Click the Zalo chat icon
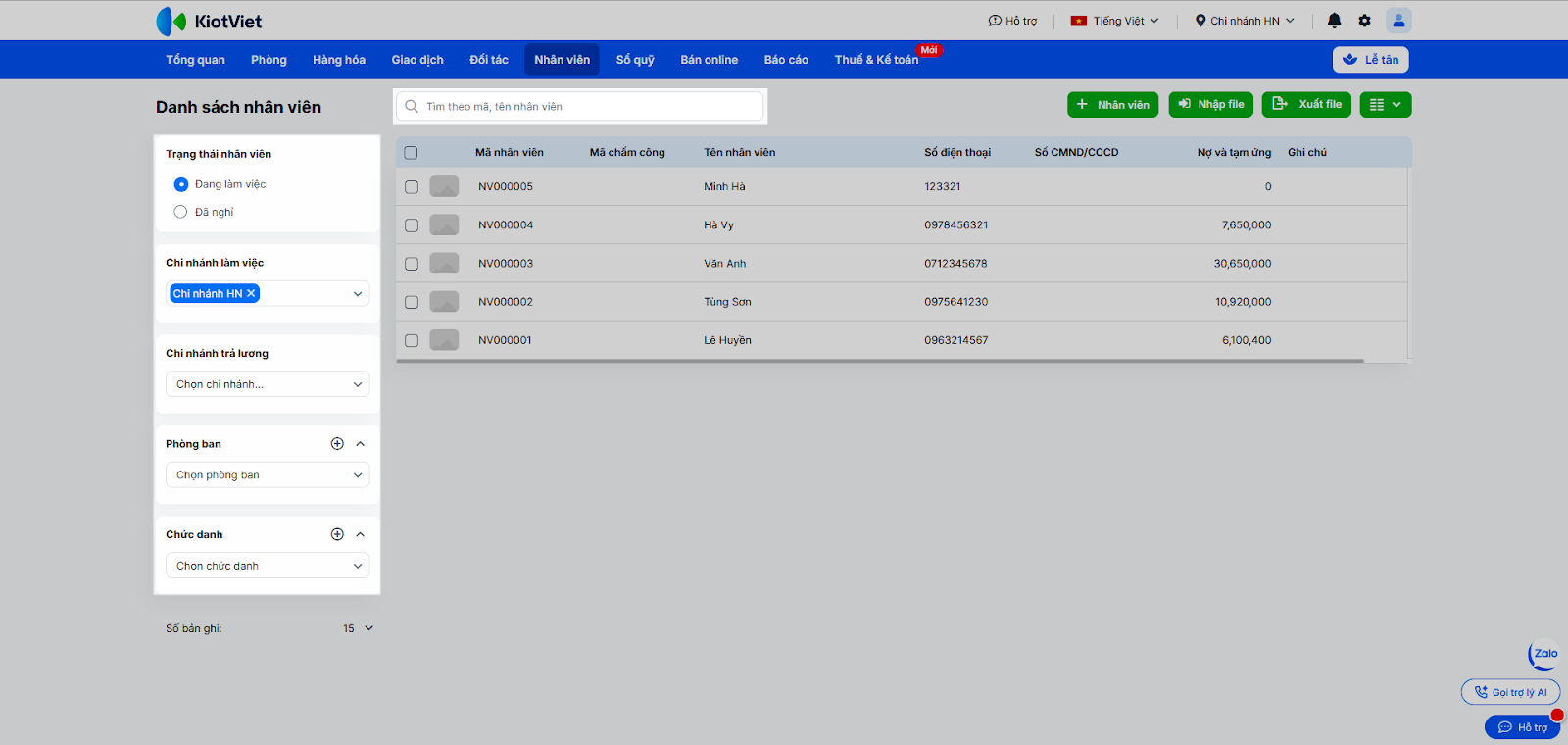Image resolution: width=1568 pixels, height=745 pixels. [x=1544, y=654]
